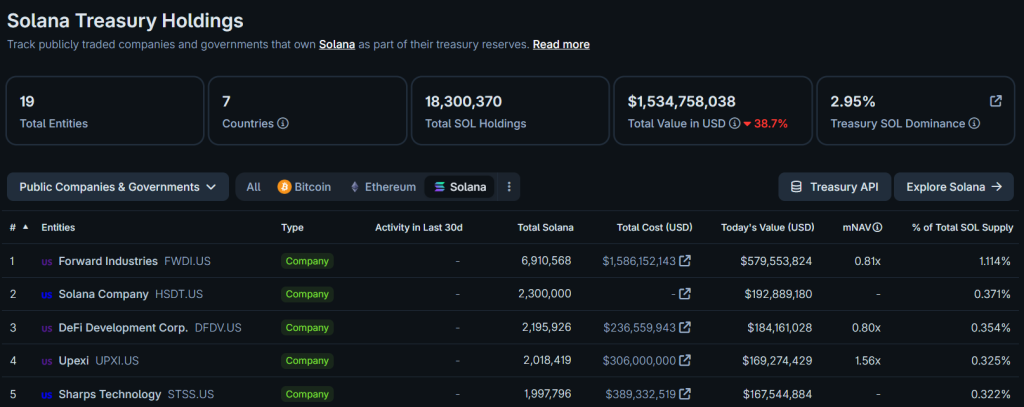This screenshot has width=1024, height=407.
Task: Open the Read more link
Action: 561,45
